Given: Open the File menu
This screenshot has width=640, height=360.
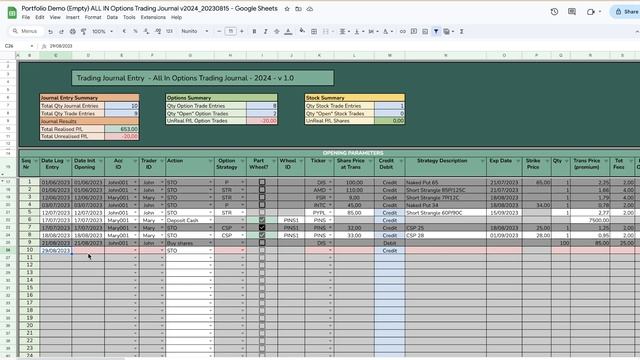Looking at the screenshot, I should [x=26, y=18].
